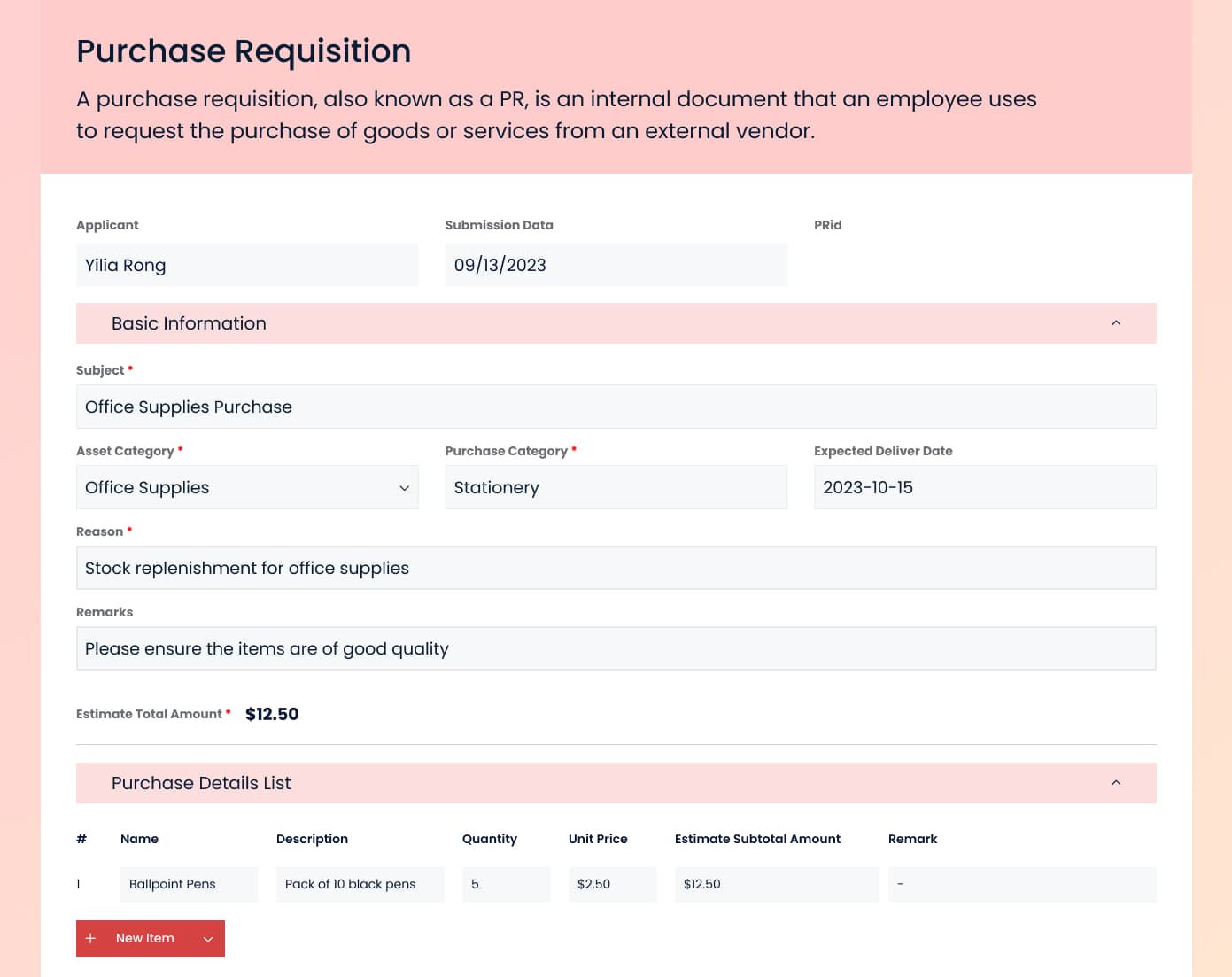Edit the Remarks text field
1232x977 pixels.
click(616, 648)
